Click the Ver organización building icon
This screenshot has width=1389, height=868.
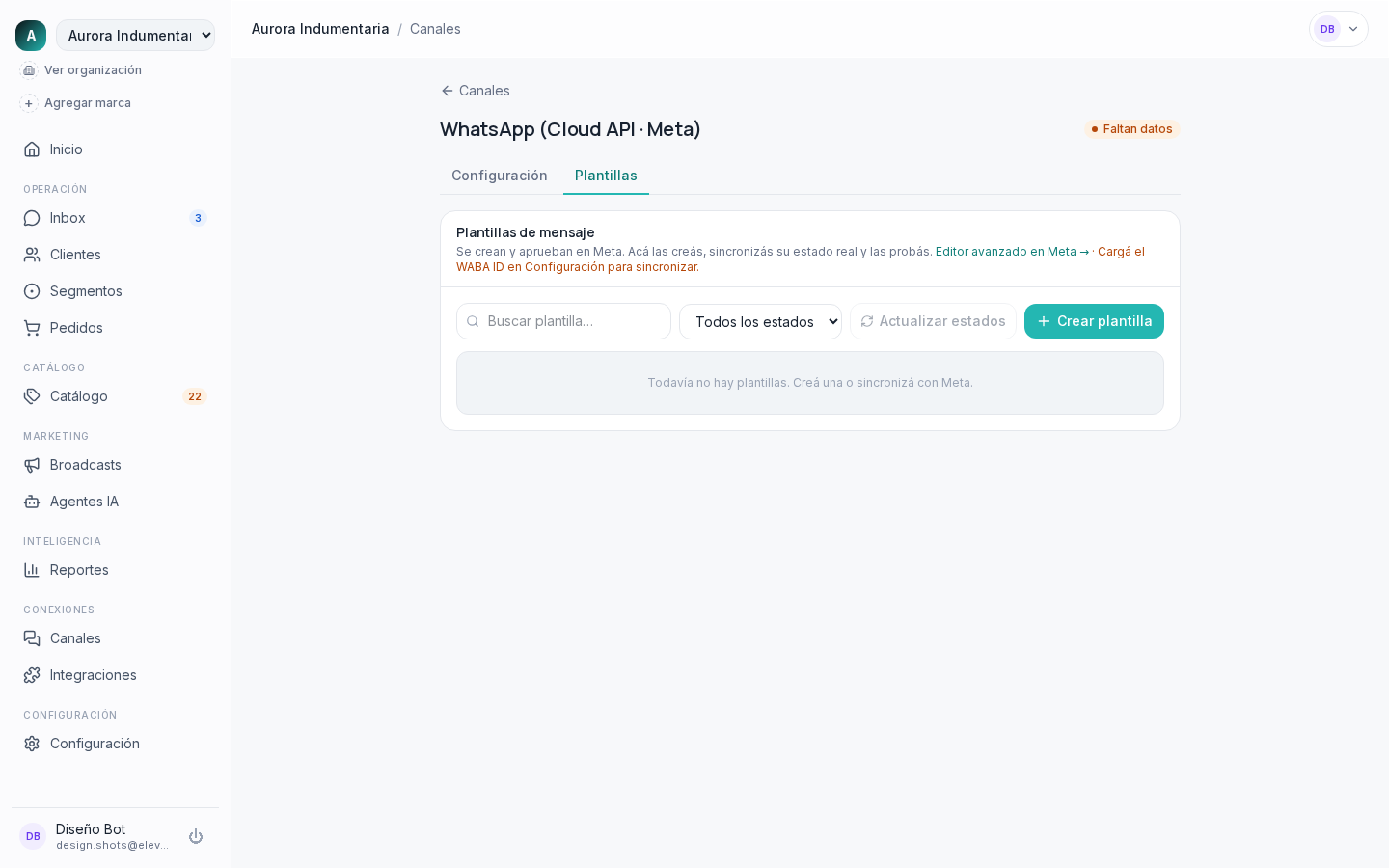click(x=29, y=70)
